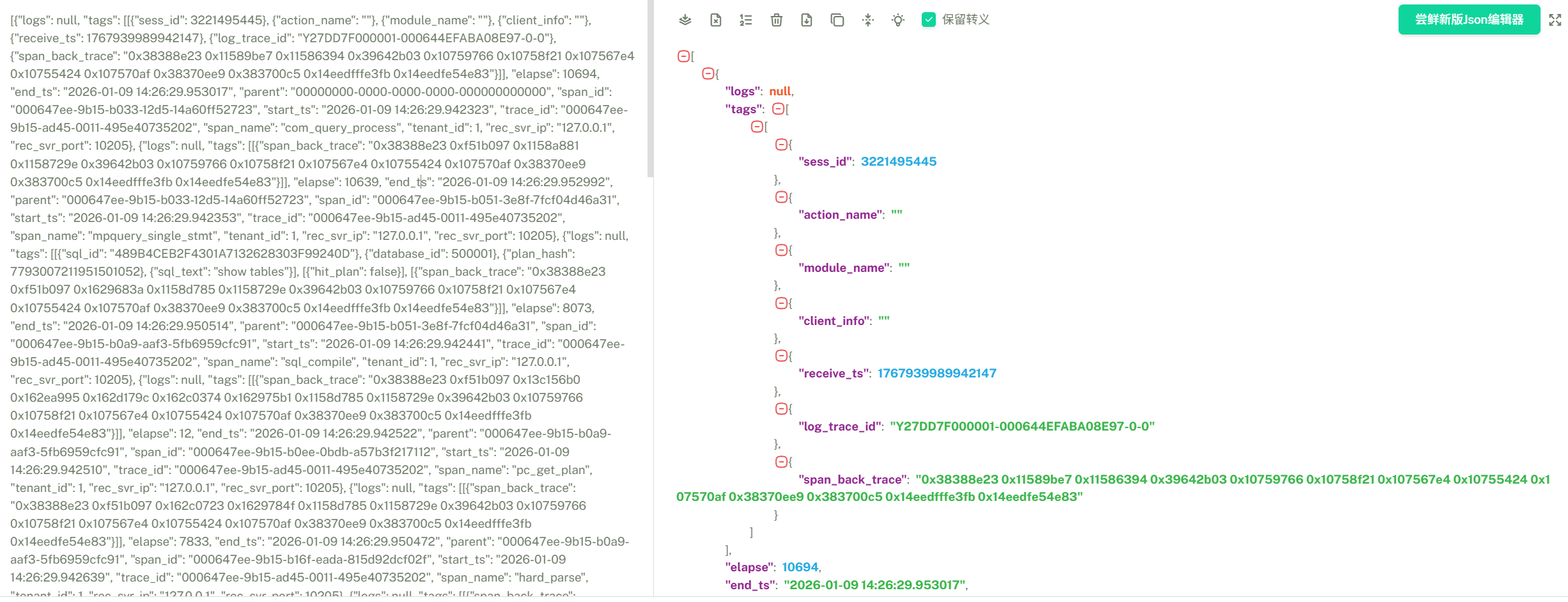
Task: Click the layered download icon in toolbar
Action: 685,20
